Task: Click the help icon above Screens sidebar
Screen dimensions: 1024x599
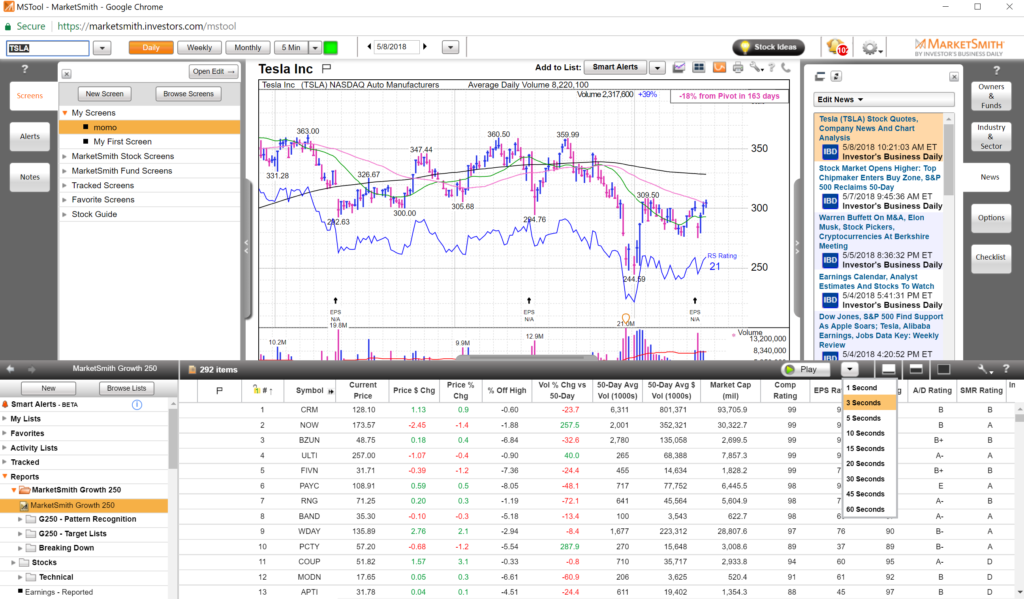Action: 25,69
